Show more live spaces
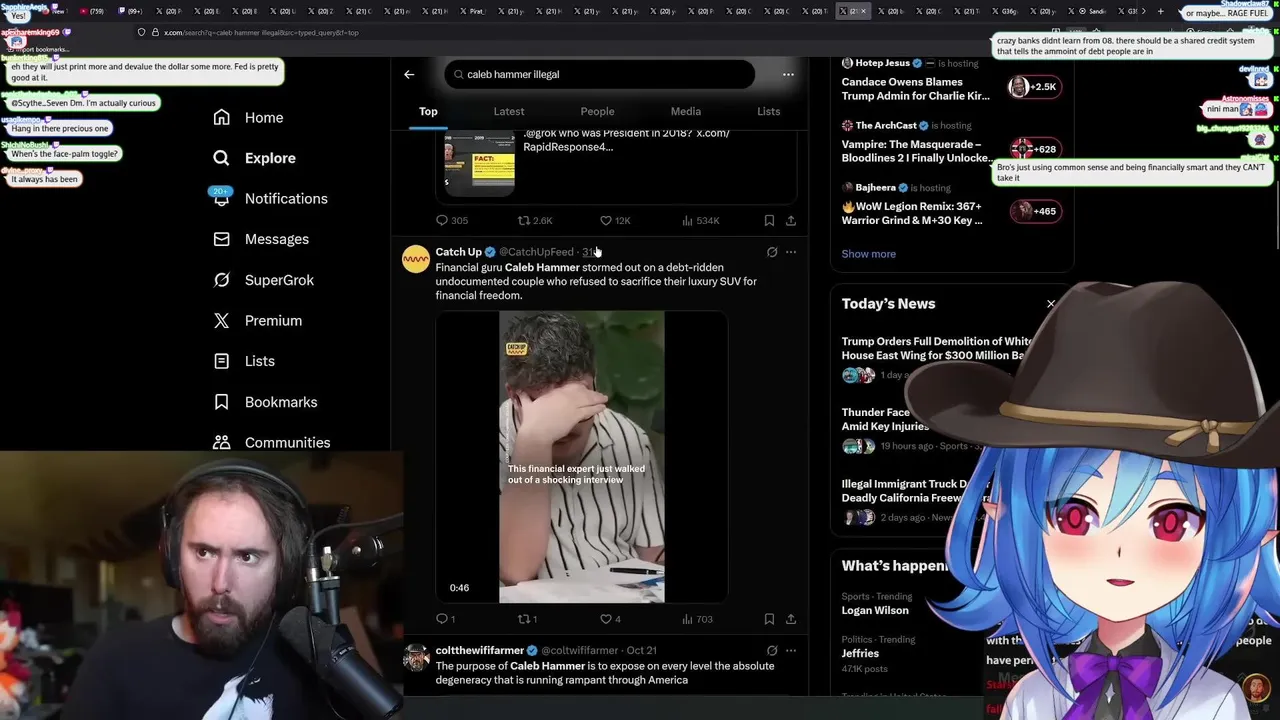Image resolution: width=1280 pixels, height=720 pixels. [x=868, y=254]
